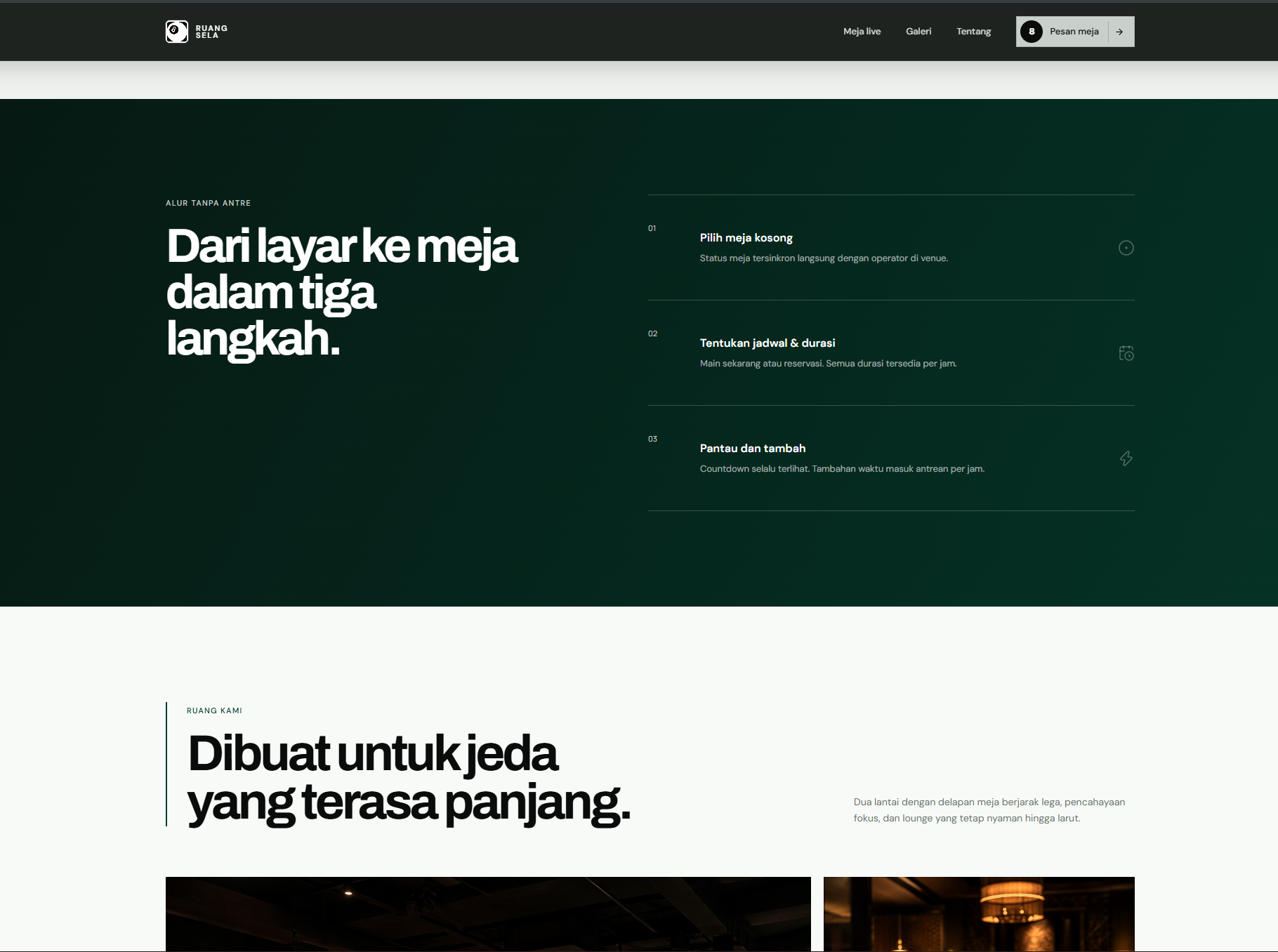This screenshot has width=1278, height=952.
Task: Click the Ruang Sela logo icon
Action: (x=177, y=32)
